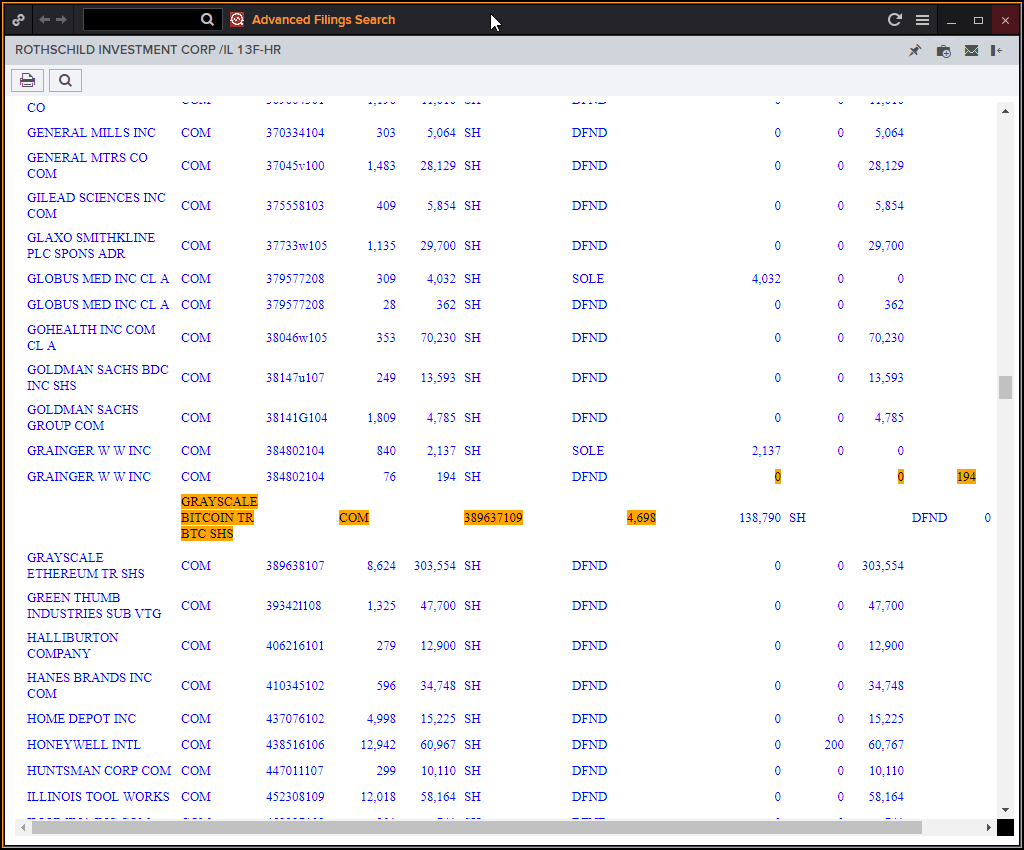The width and height of the screenshot is (1024, 850).
Task: Click highlighted GRAYSCALE BITCOIN TR BTC SHS
Action: 219,518
